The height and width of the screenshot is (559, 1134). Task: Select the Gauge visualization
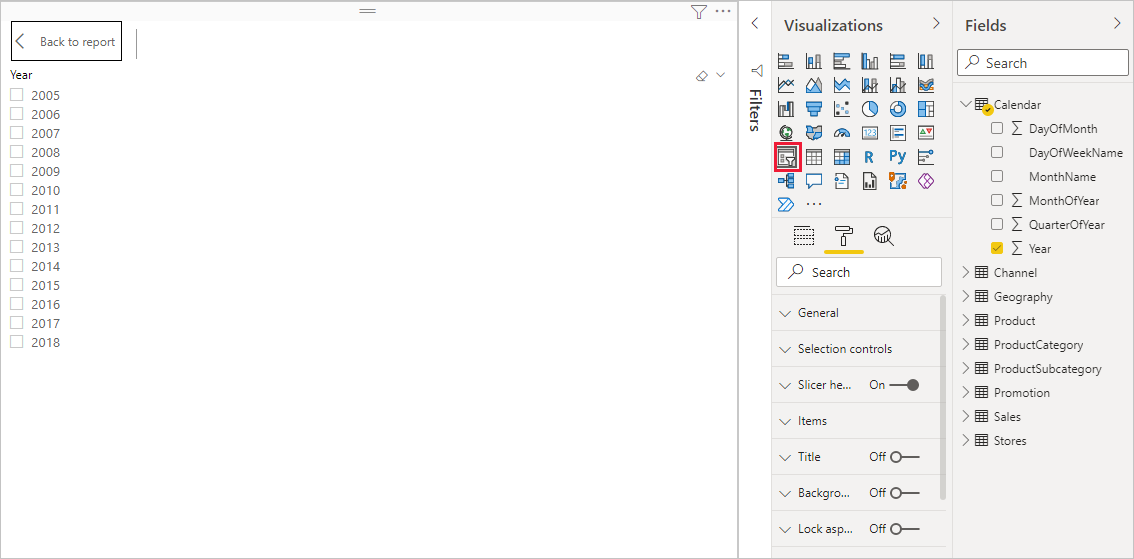point(842,133)
